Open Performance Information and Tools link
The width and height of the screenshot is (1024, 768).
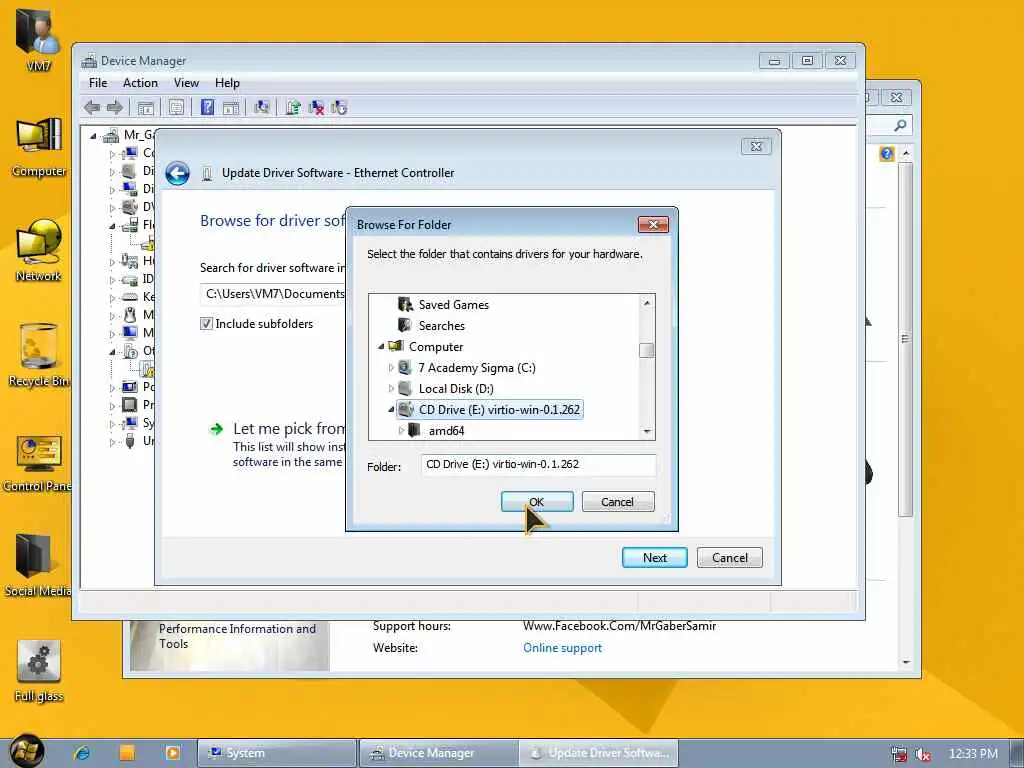[x=237, y=636]
